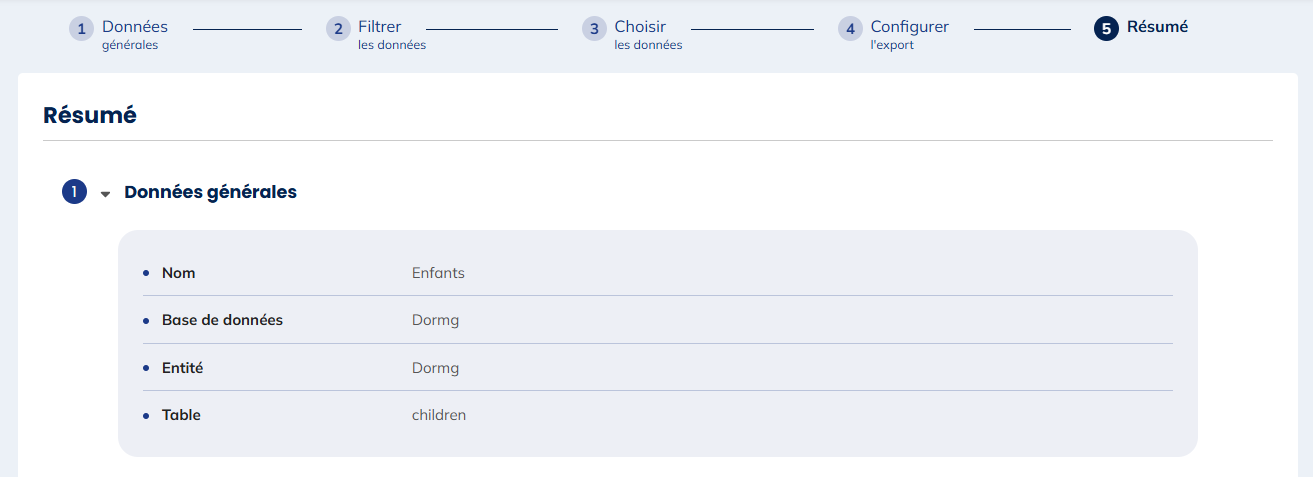The image size is (1313, 477).
Task: Click the Données générales section heading
Action: 210,192
